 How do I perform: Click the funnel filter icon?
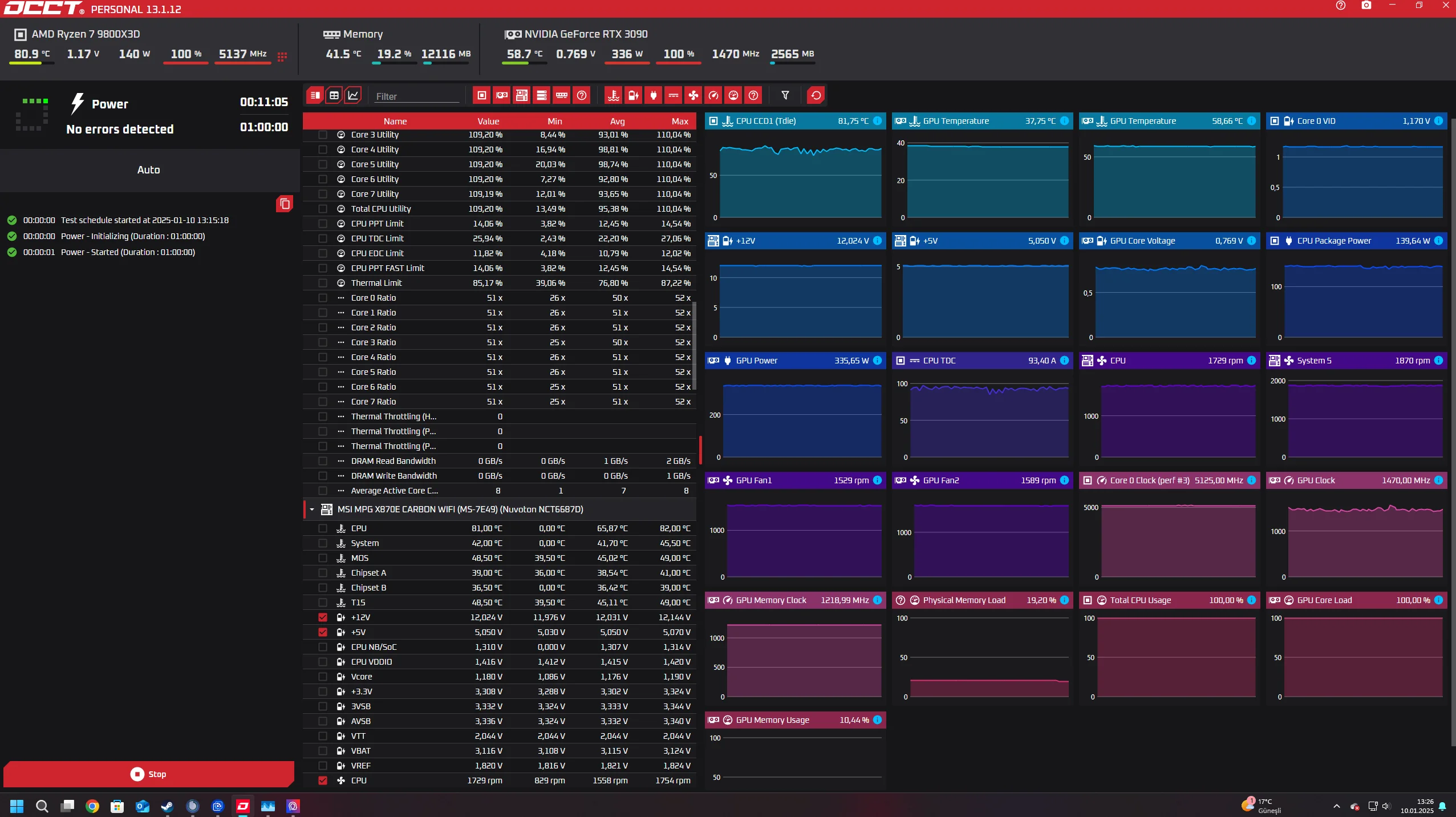[785, 96]
